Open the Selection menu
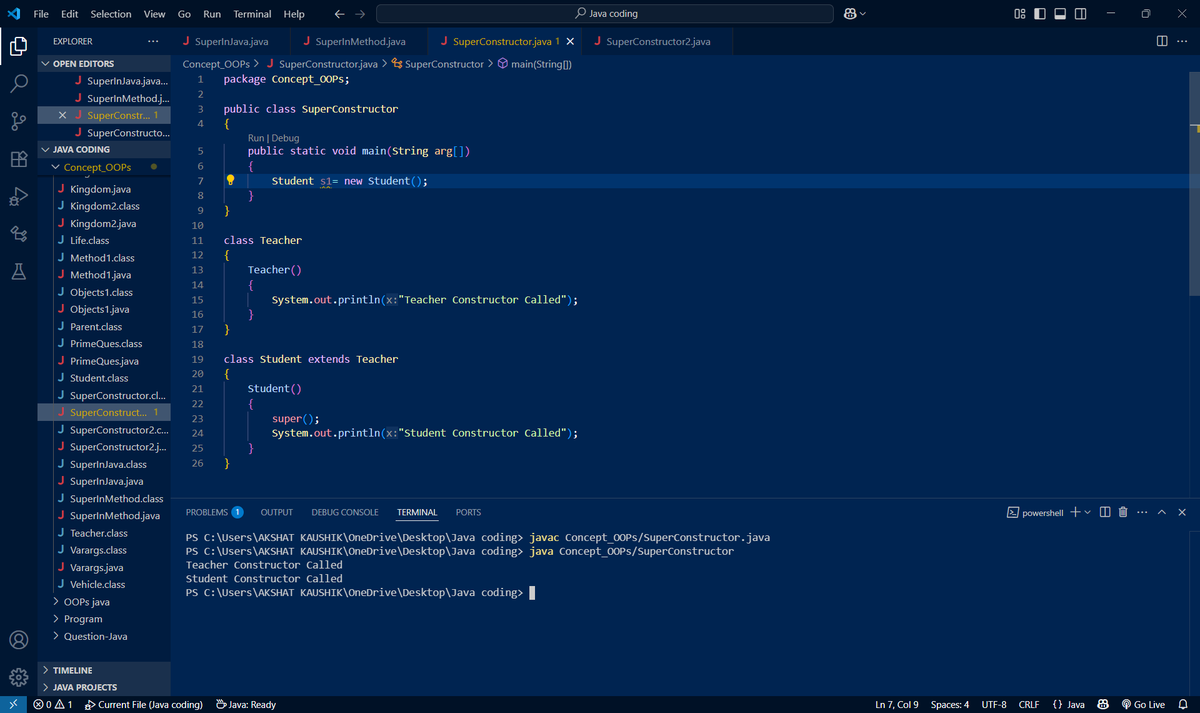This screenshot has width=1200, height=713. 111,14
